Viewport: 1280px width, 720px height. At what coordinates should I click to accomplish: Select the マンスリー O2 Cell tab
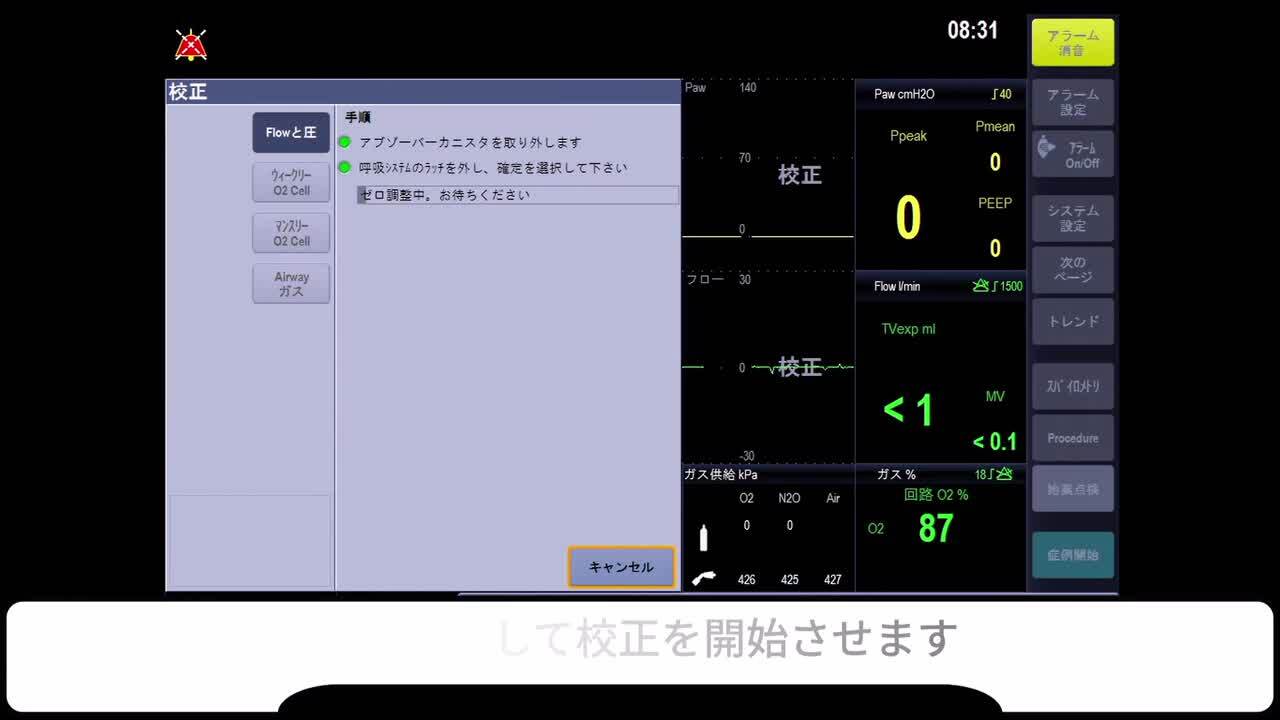pyautogui.click(x=291, y=234)
